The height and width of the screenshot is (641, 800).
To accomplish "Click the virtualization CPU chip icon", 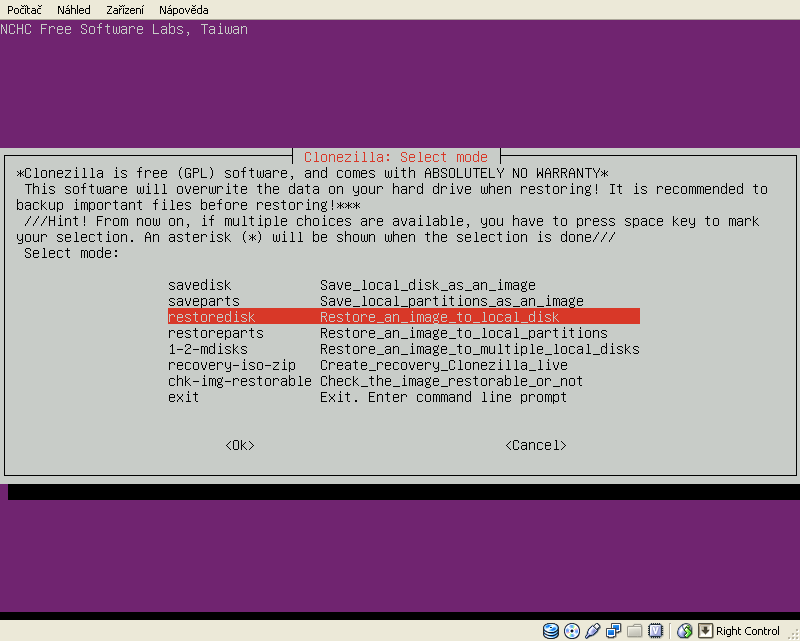I will click(x=655, y=631).
